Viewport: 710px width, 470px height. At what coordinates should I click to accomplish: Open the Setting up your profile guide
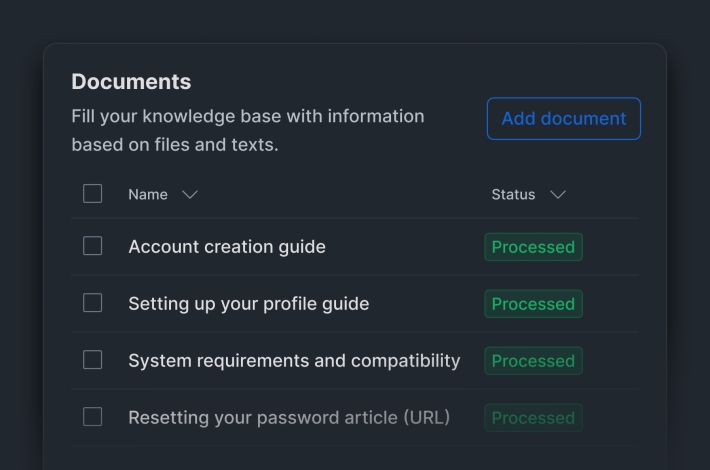coord(248,304)
